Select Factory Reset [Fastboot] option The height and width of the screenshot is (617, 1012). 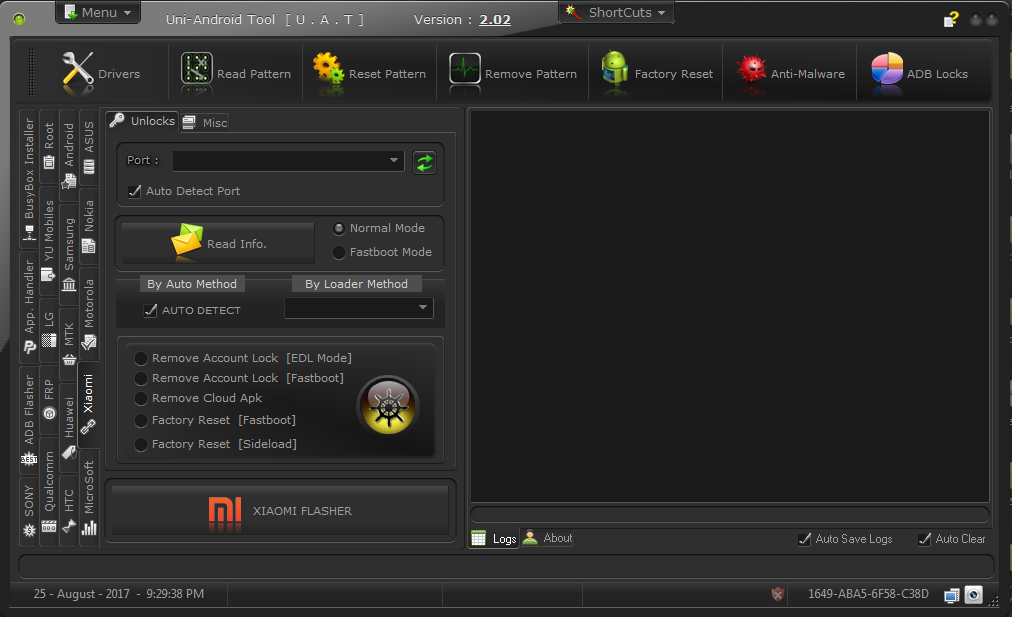(141, 421)
